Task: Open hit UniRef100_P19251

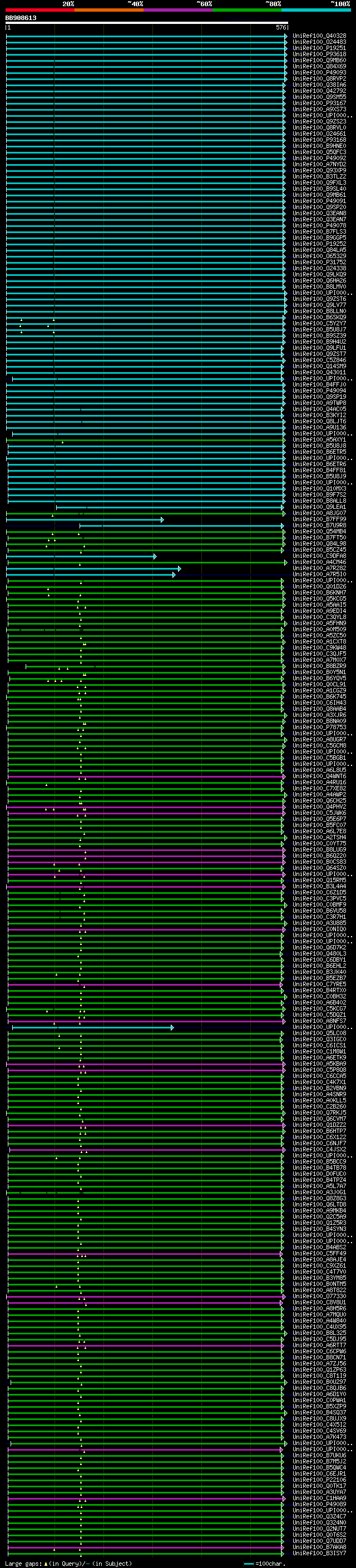Action: (x=319, y=48)
